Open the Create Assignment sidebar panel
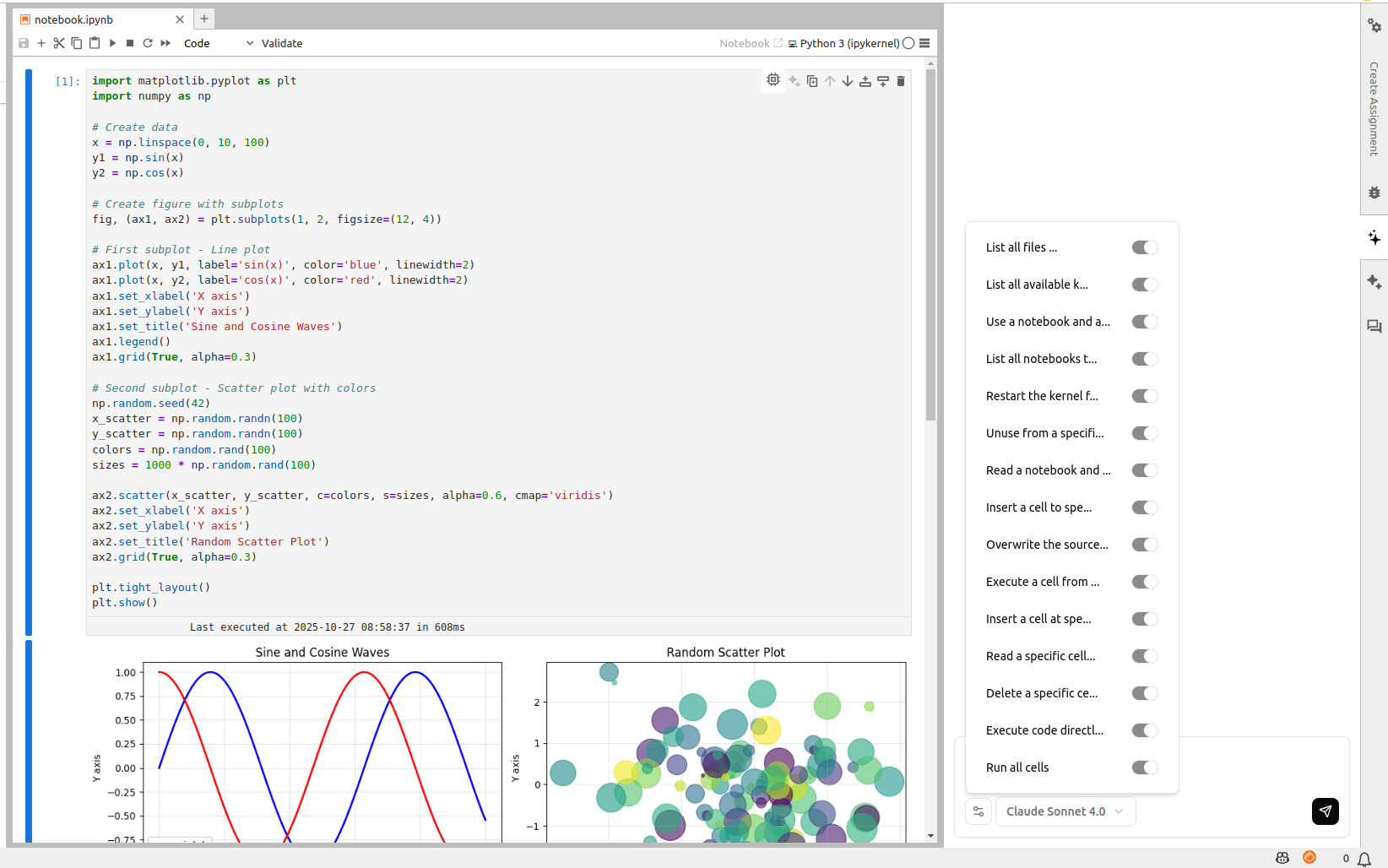The width and height of the screenshot is (1388, 868). tap(1374, 108)
